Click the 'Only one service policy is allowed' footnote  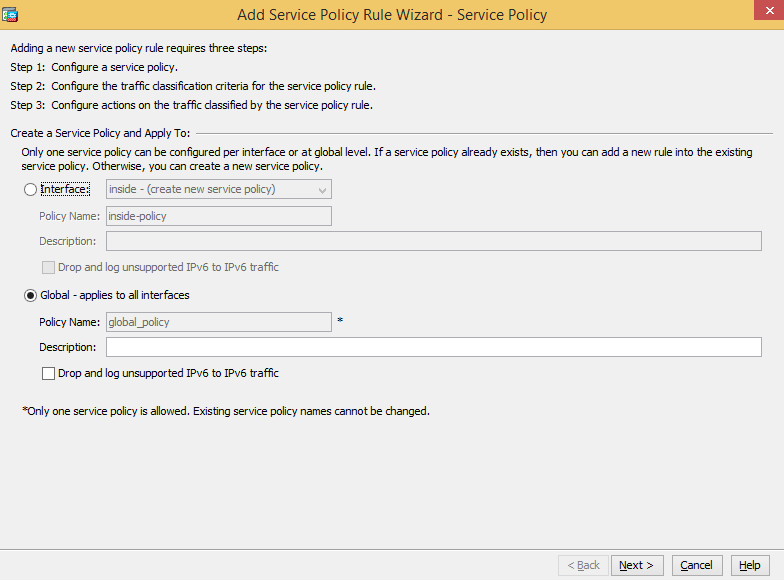225,411
